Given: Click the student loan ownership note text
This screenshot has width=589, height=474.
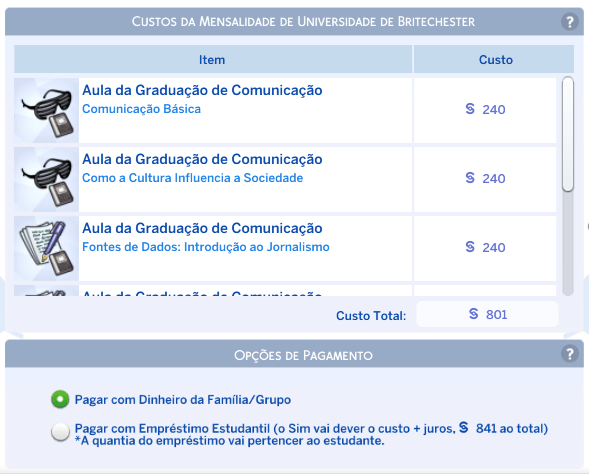Looking at the screenshot, I should (229, 441).
